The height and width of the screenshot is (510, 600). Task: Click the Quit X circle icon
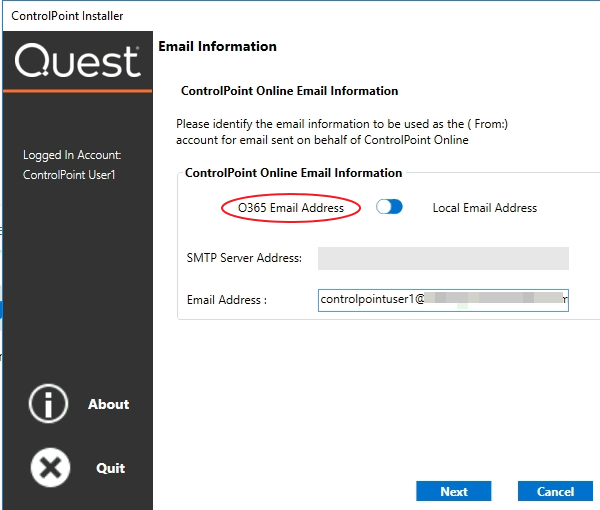[x=49, y=467]
